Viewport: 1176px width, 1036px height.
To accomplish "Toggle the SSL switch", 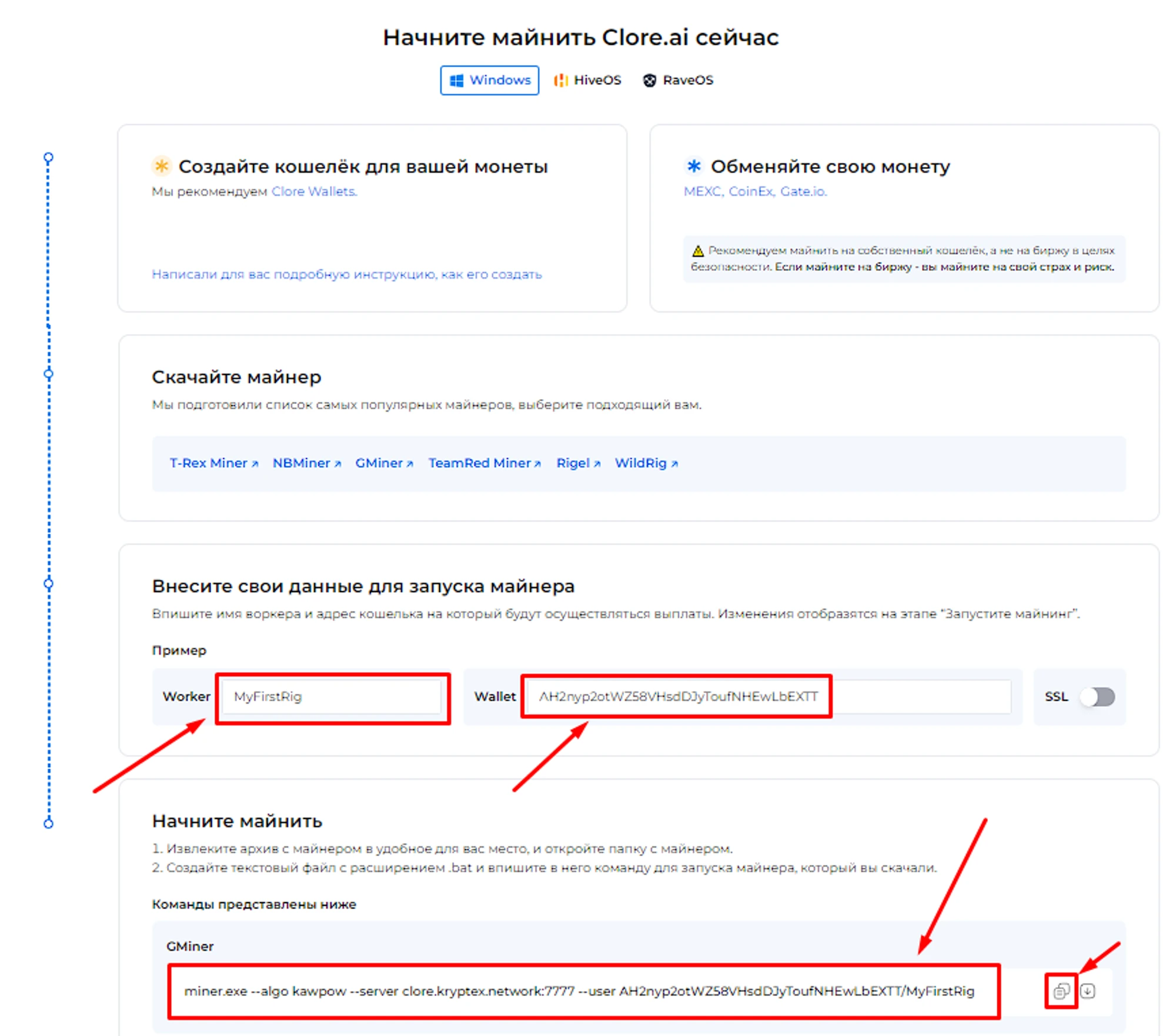I will pos(1097,697).
